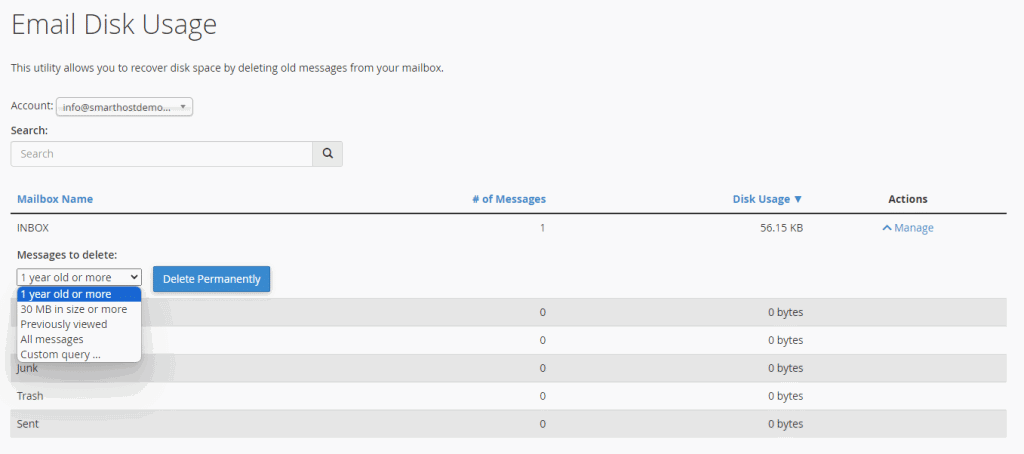This screenshot has height=454, width=1024.
Task: Click the Sent mailbox row name
Action: click(x=28, y=424)
